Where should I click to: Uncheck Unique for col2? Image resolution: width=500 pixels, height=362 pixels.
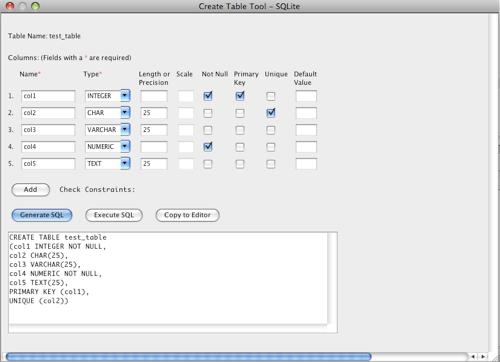[x=271, y=113]
